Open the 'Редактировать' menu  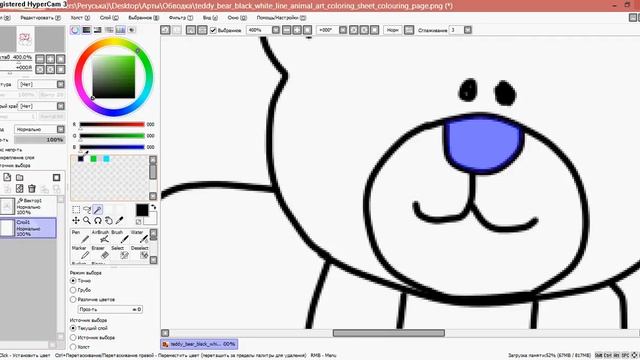(x=40, y=18)
